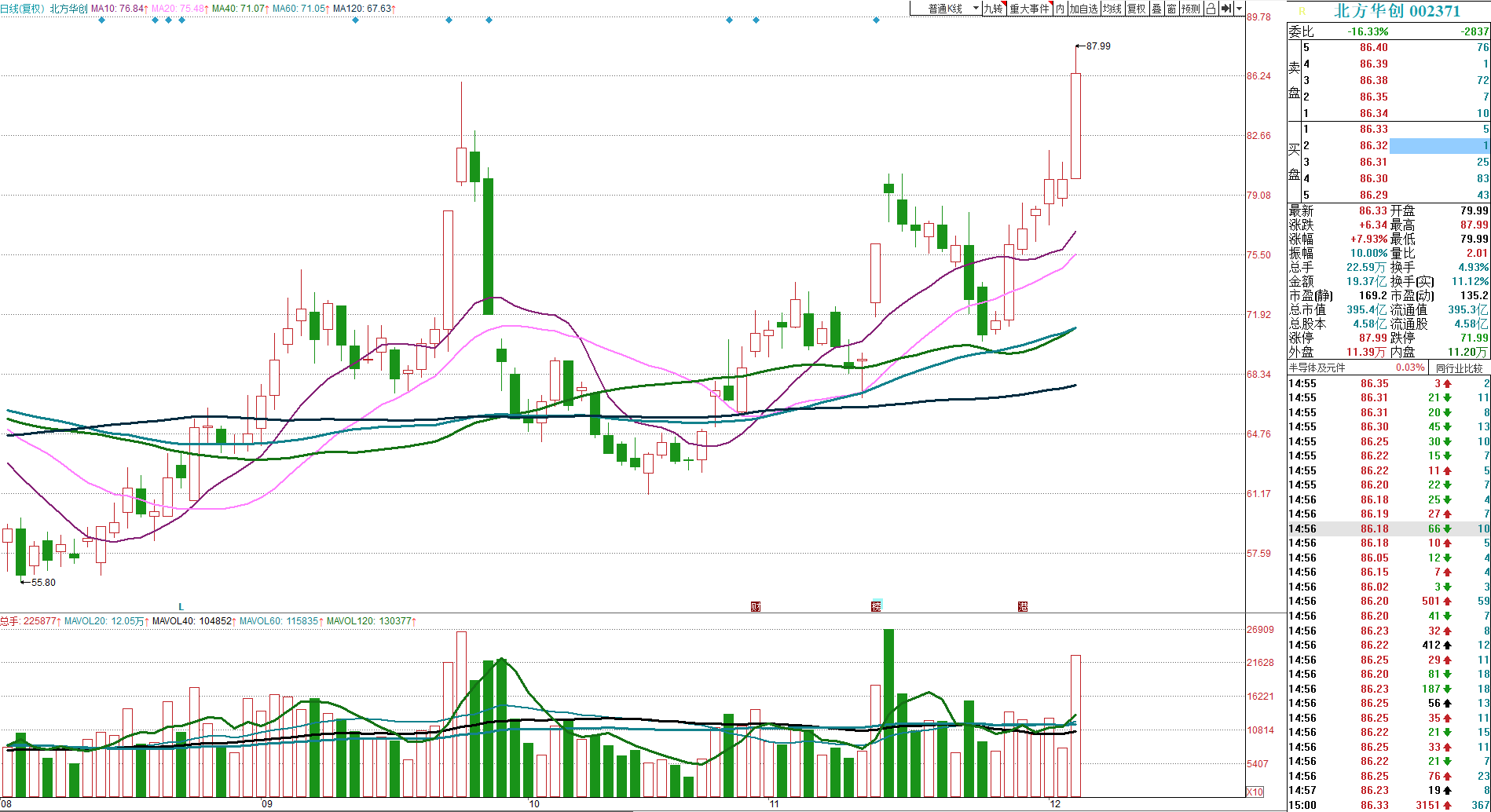Click the 87.99 high price label on chart
This screenshot has width=1491, height=812.
(1098, 46)
